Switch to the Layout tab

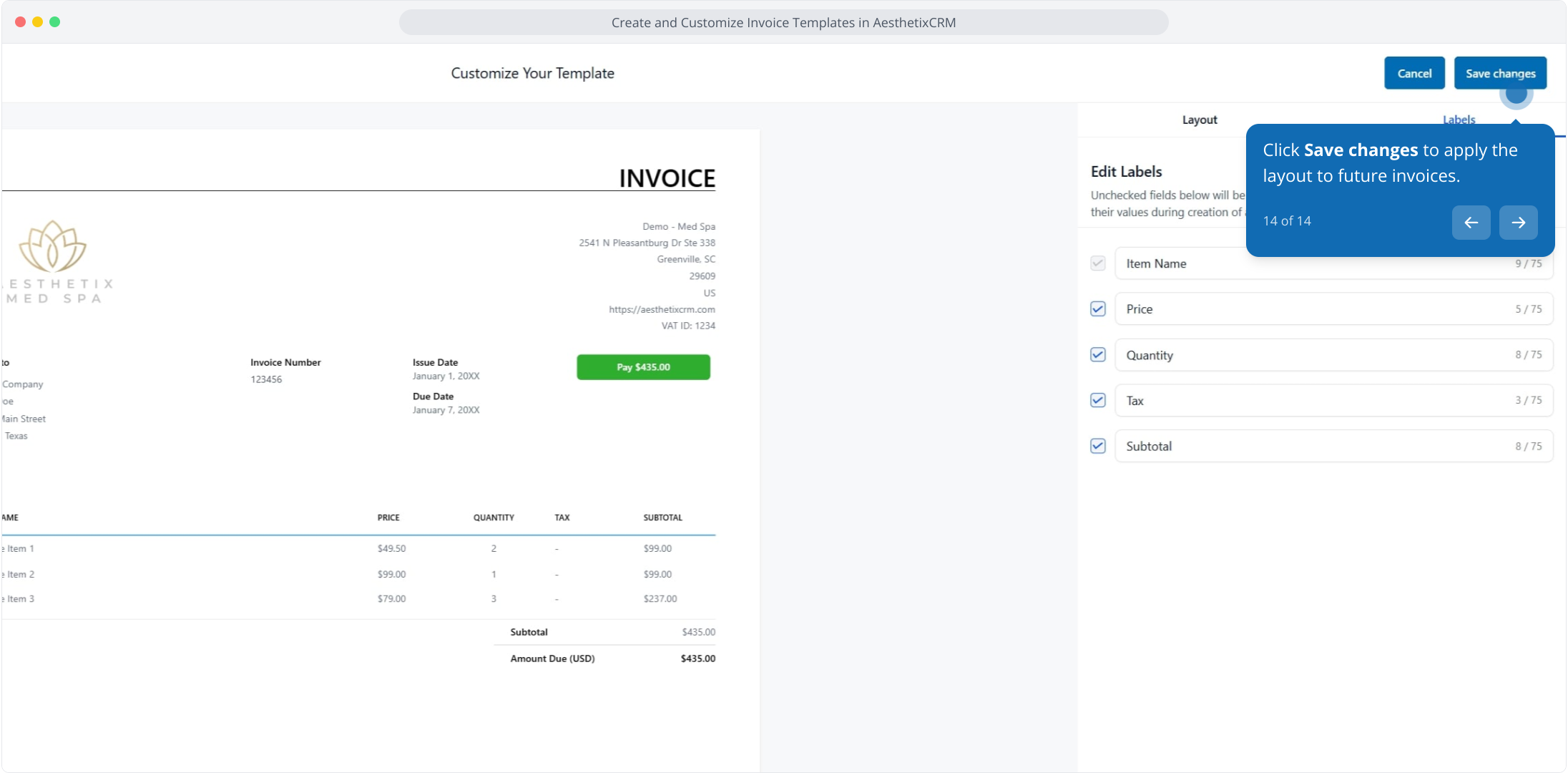pyautogui.click(x=1199, y=120)
